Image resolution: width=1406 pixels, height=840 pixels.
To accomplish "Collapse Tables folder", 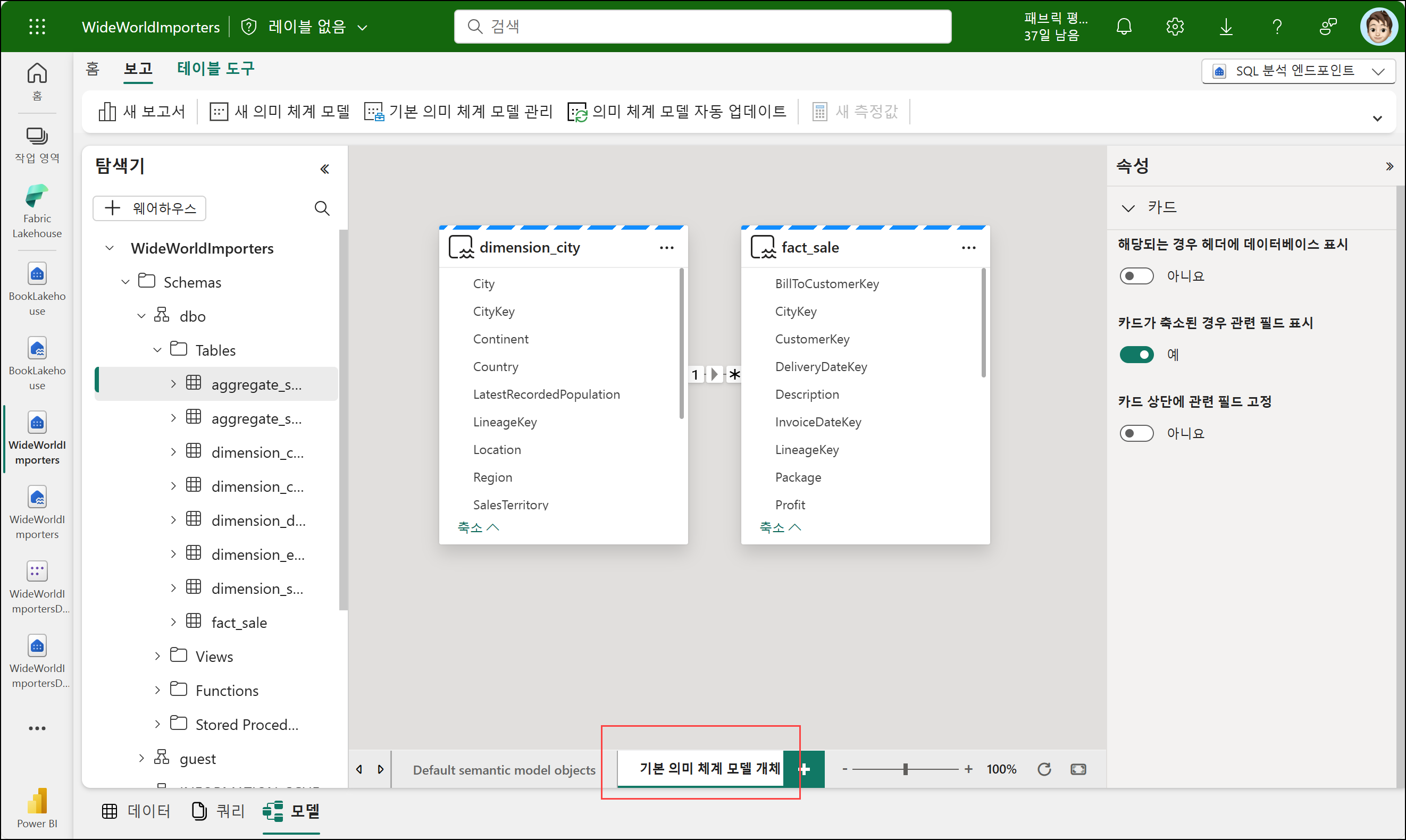I will point(157,350).
